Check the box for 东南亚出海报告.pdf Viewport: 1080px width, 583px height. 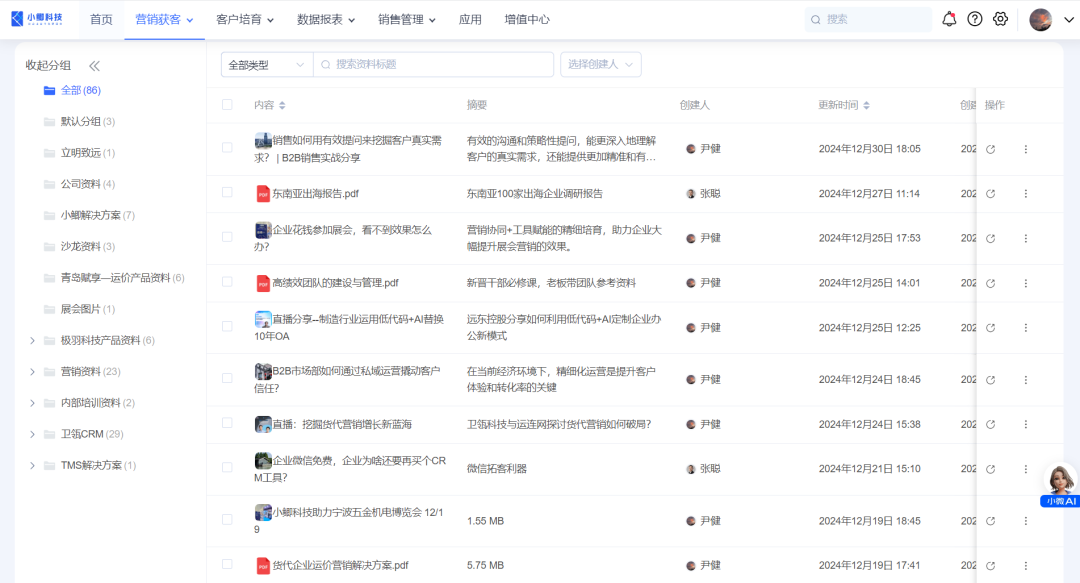(x=227, y=193)
